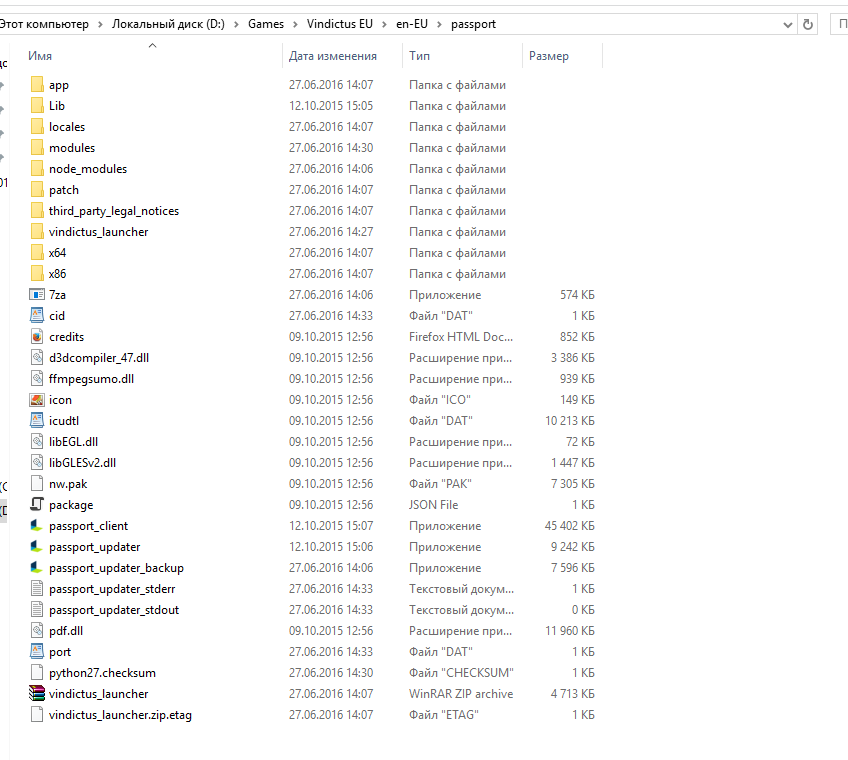Go to Локальный диск (D:) in breadcrumb
848x760 pixels.
click(x=168, y=24)
